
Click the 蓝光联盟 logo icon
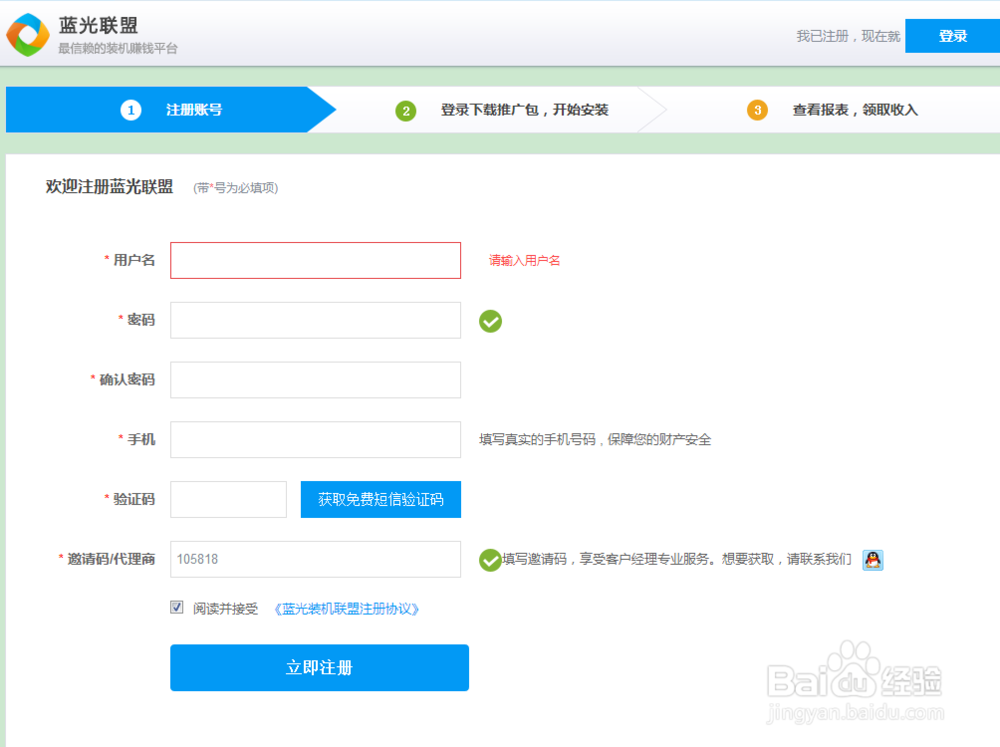pyautogui.click(x=28, y=35)
